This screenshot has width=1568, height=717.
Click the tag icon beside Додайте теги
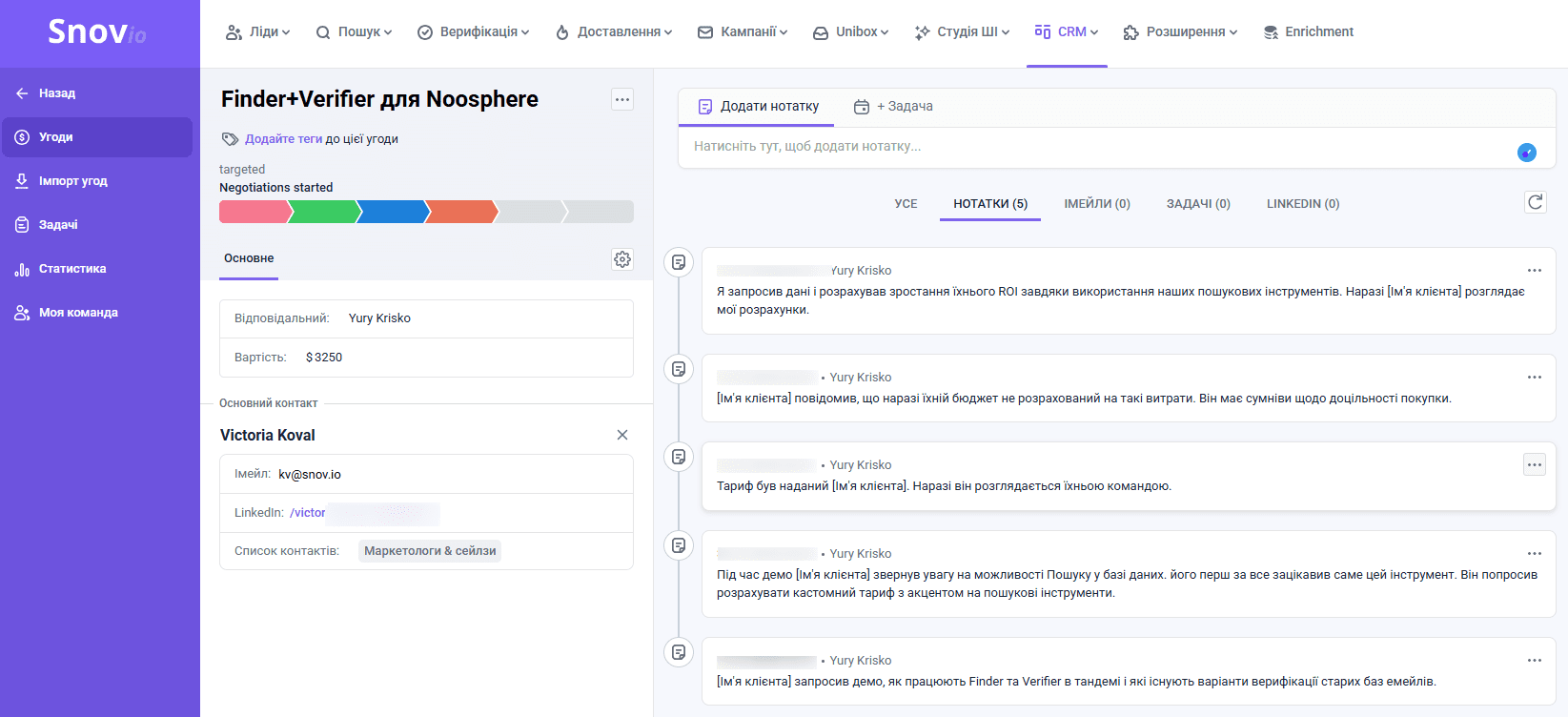coord(230,139)
